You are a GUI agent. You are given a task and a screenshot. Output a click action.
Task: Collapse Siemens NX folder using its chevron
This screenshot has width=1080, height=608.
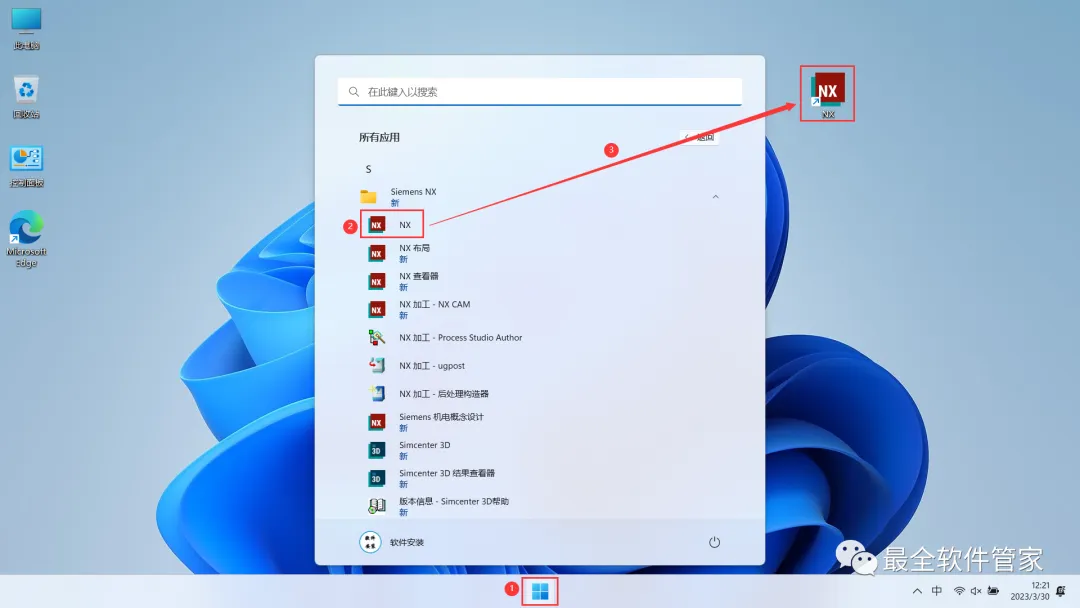tap(716, 197)
